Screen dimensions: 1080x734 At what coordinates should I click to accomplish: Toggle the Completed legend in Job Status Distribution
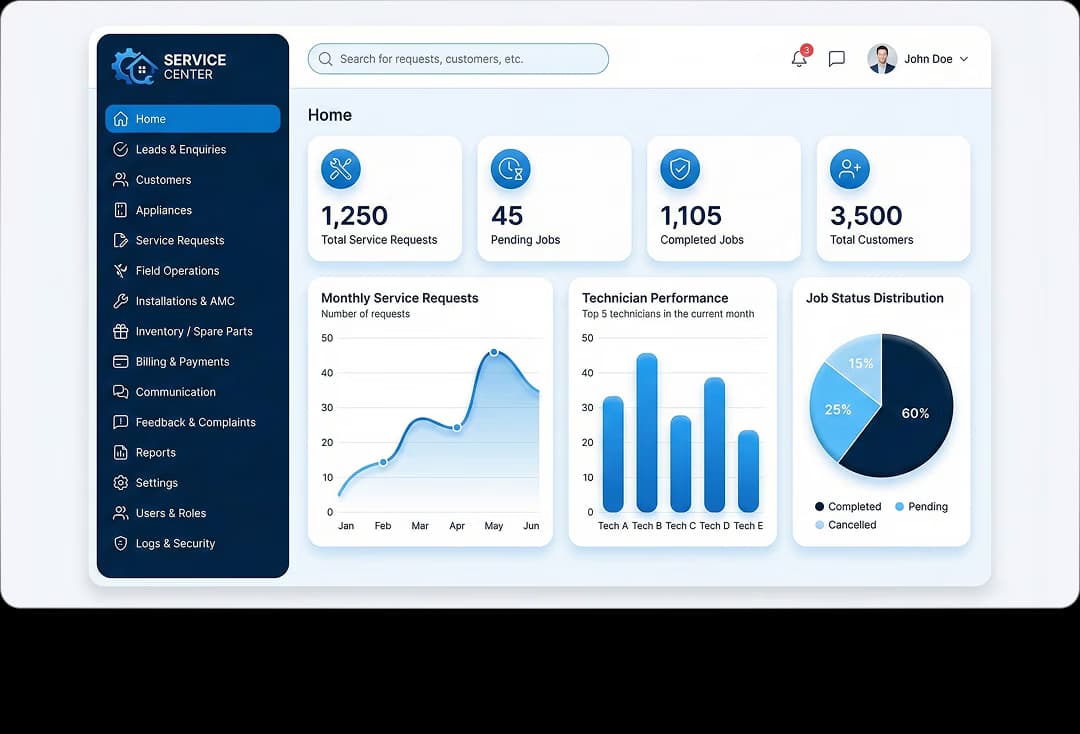tap(847, 506)
